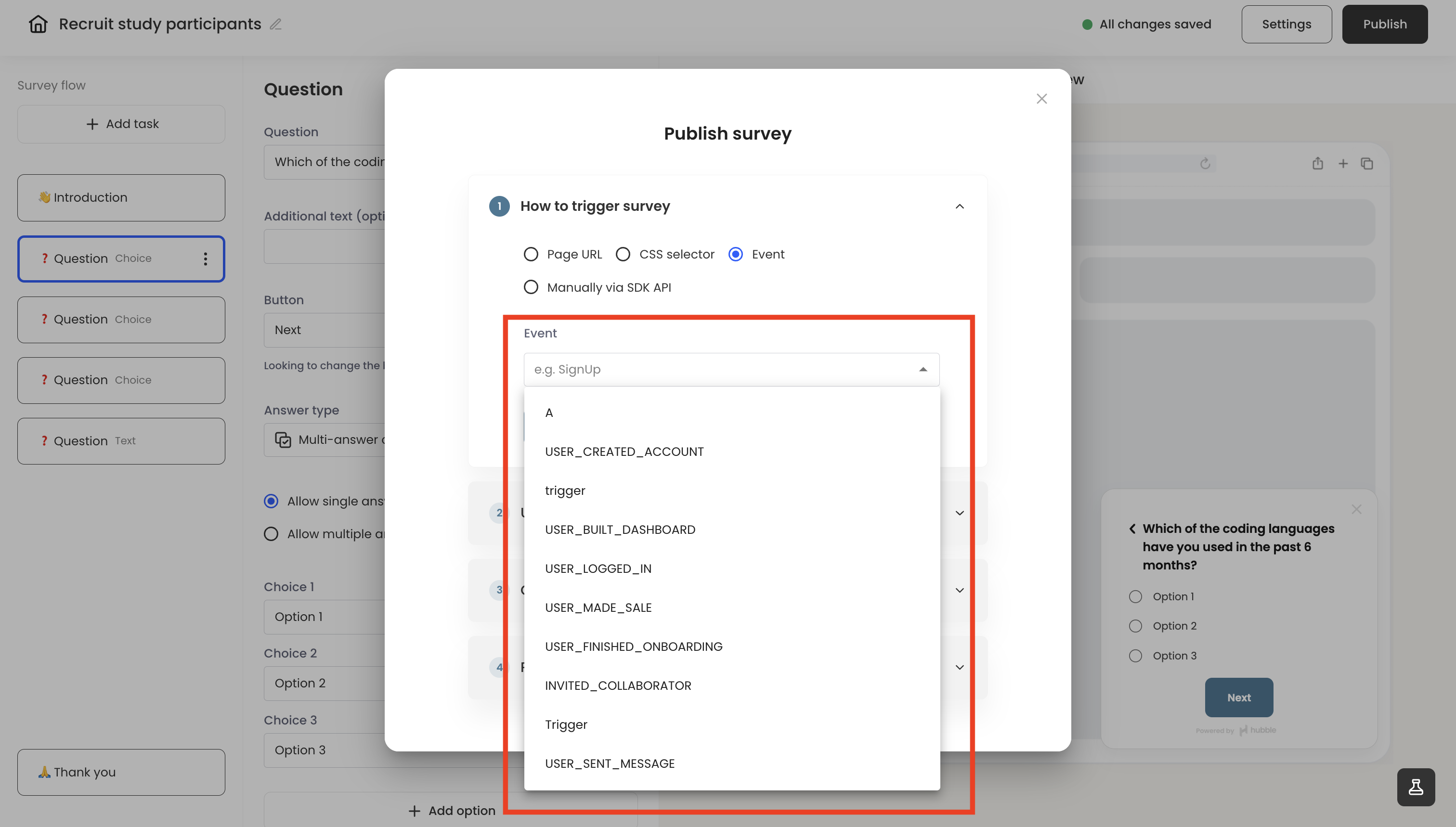The width and height of the screenshot is (1456, 827).
Task: Select USER_LOGGED_IN from the event list
Action: point(598,568)
